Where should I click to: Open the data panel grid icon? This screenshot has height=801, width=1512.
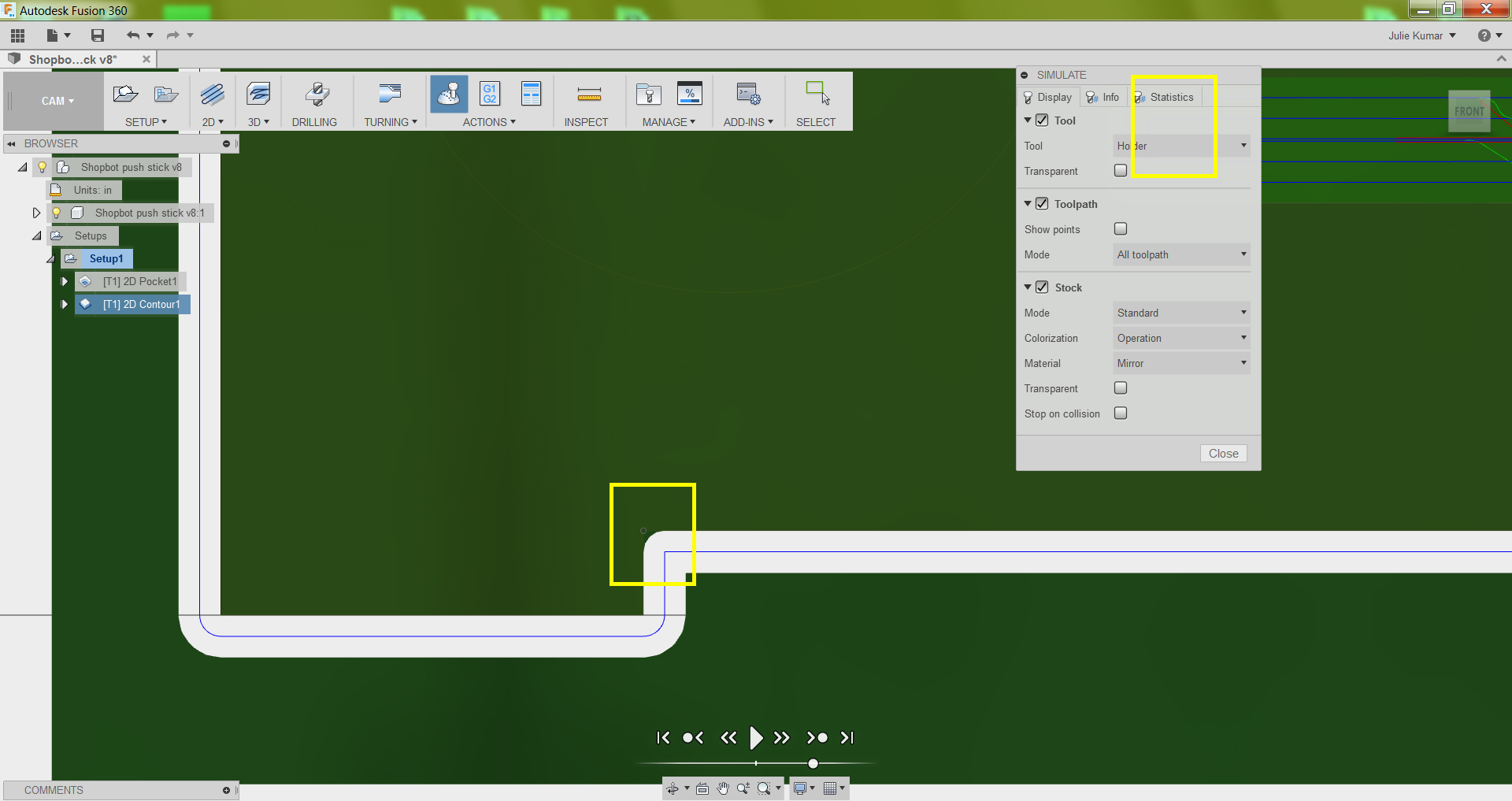point(17,35)
